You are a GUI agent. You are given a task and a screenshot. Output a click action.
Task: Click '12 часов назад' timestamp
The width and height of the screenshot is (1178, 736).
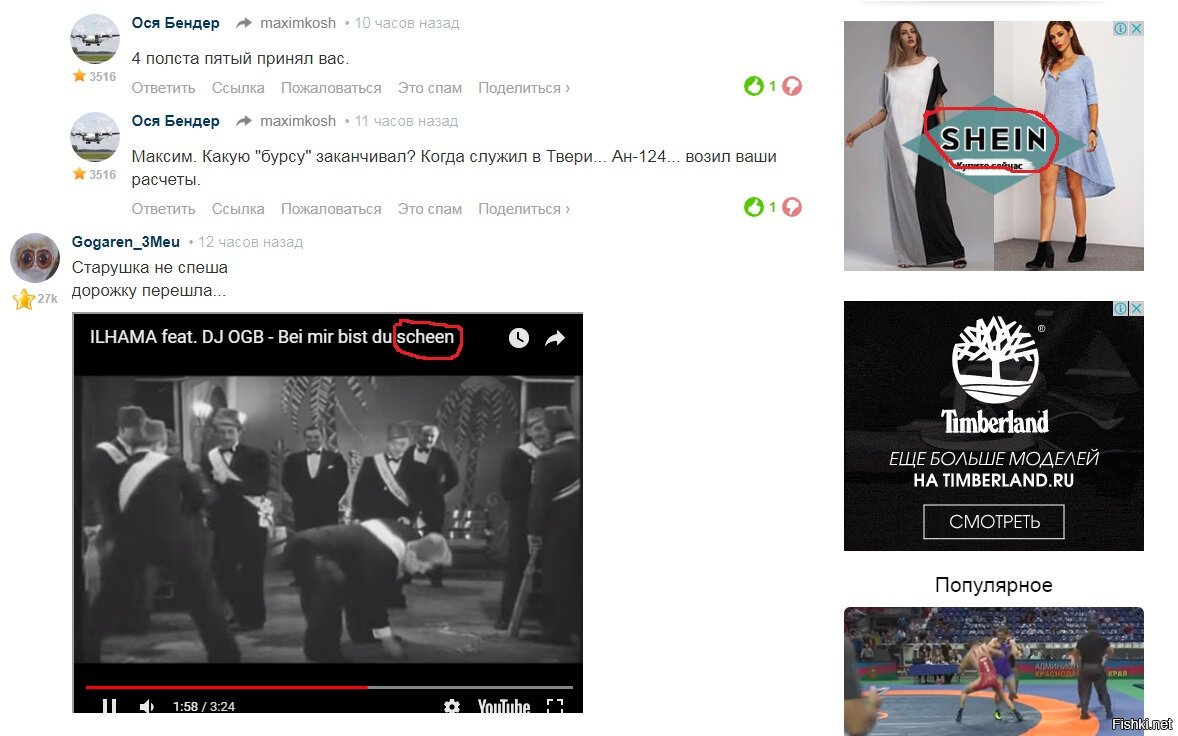pyautogui.click(x=250, y=242)
